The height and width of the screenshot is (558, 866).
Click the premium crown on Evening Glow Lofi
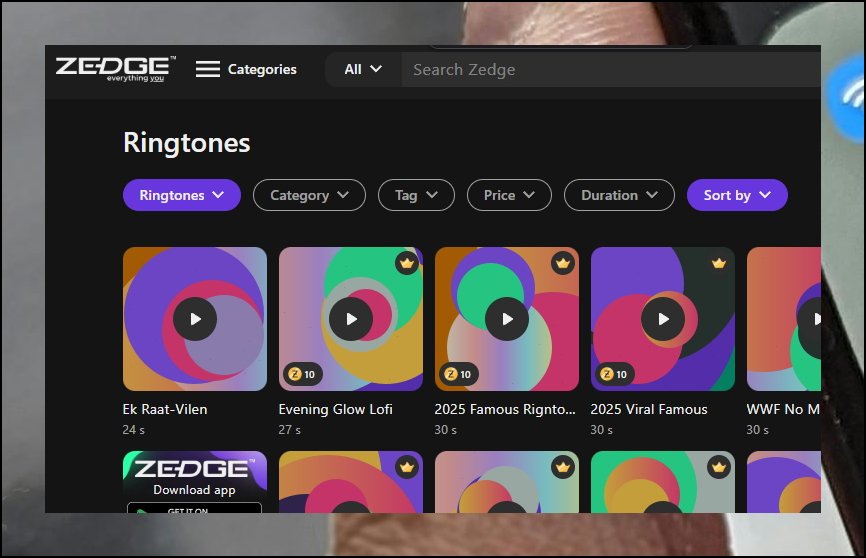click(x=407, y=263)
